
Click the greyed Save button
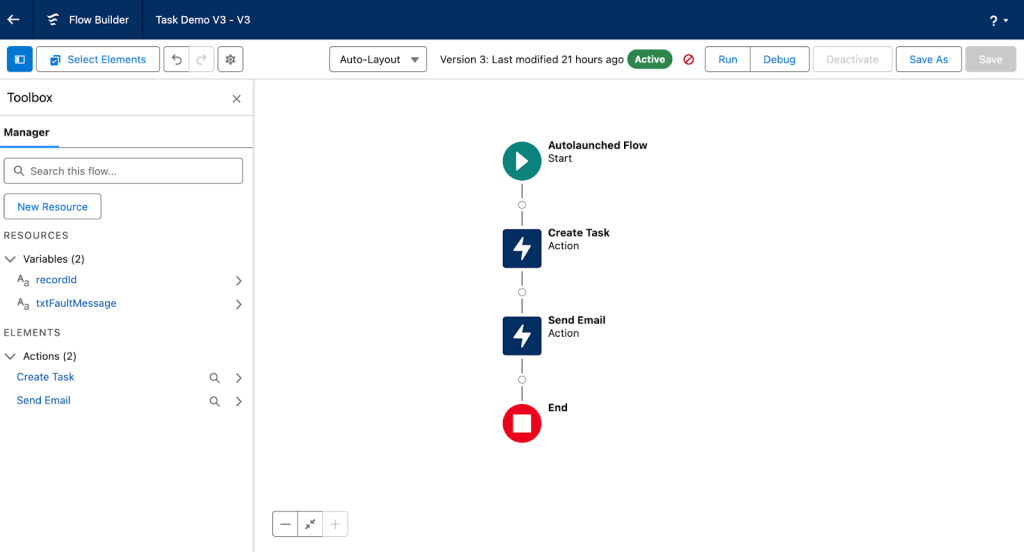click(991, 59)
